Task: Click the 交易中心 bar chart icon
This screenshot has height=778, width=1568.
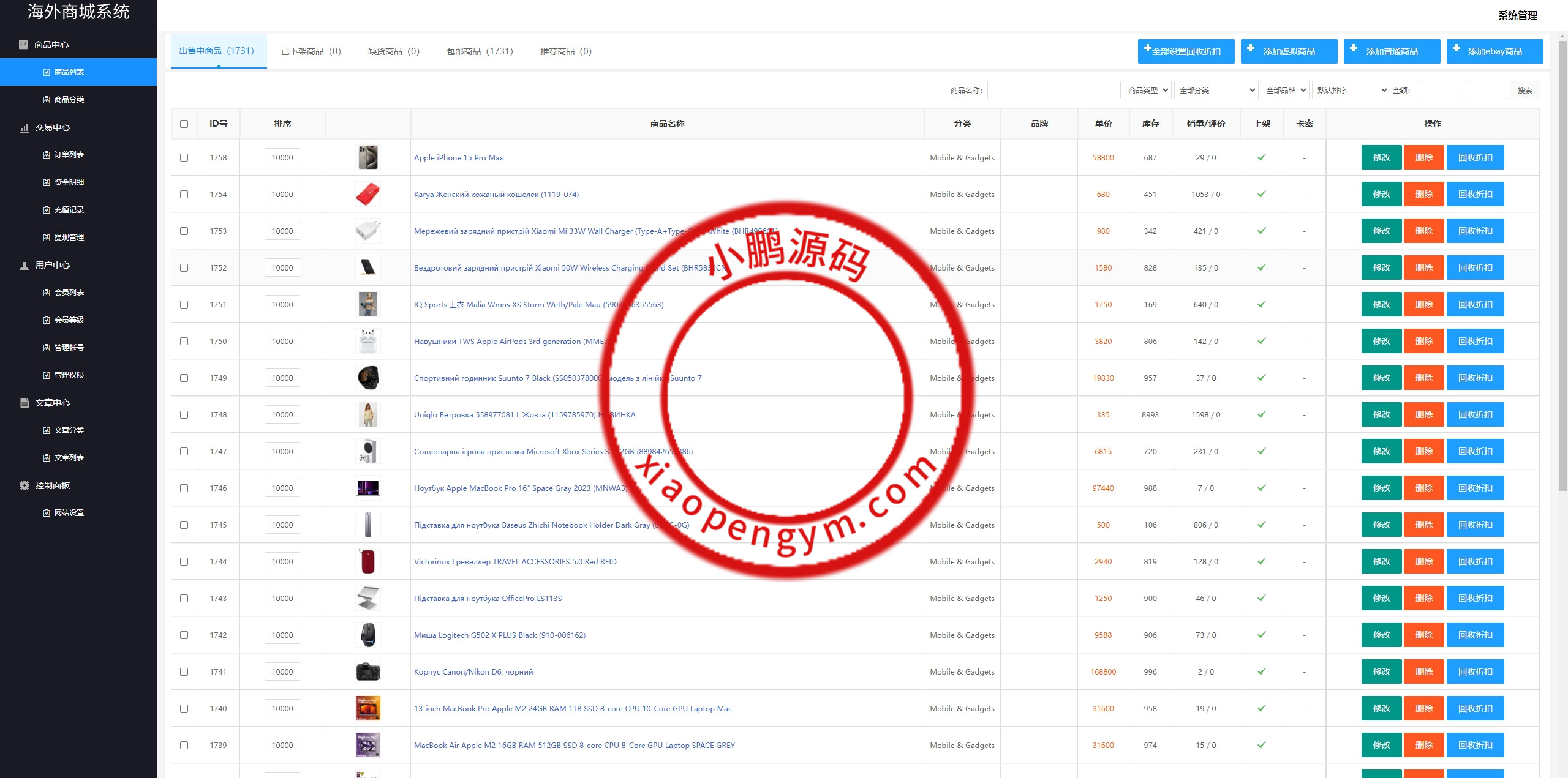Action: pos(24,128)
